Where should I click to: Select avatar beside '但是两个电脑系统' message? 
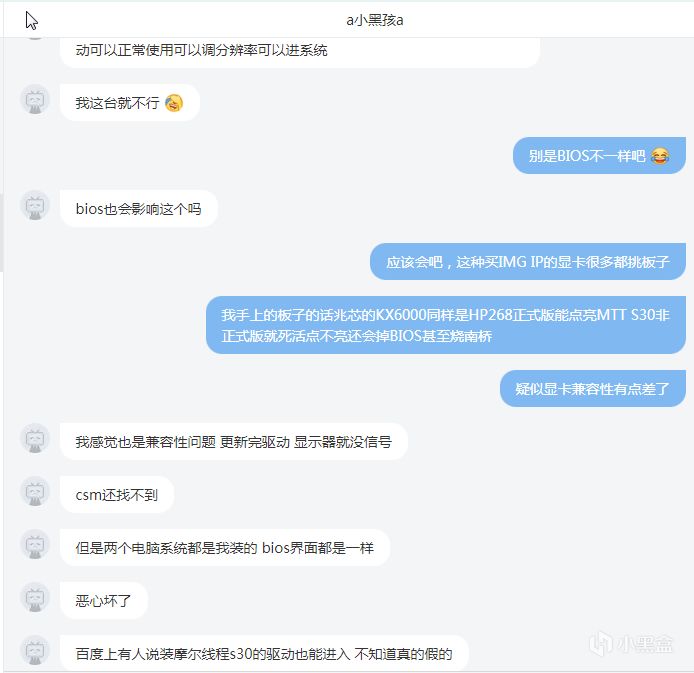(35, 545)
